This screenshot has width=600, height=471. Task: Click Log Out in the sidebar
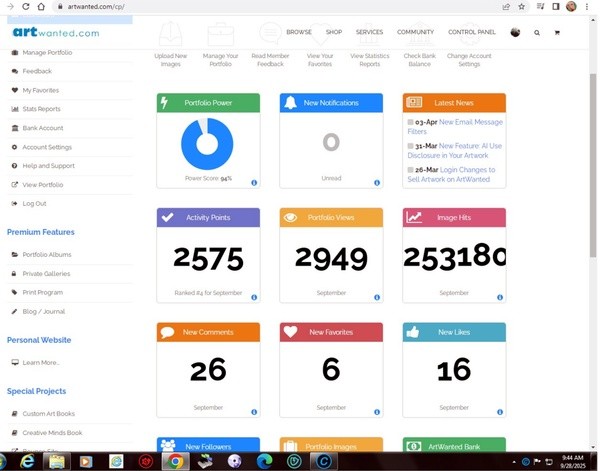click(x=35, y=203)
